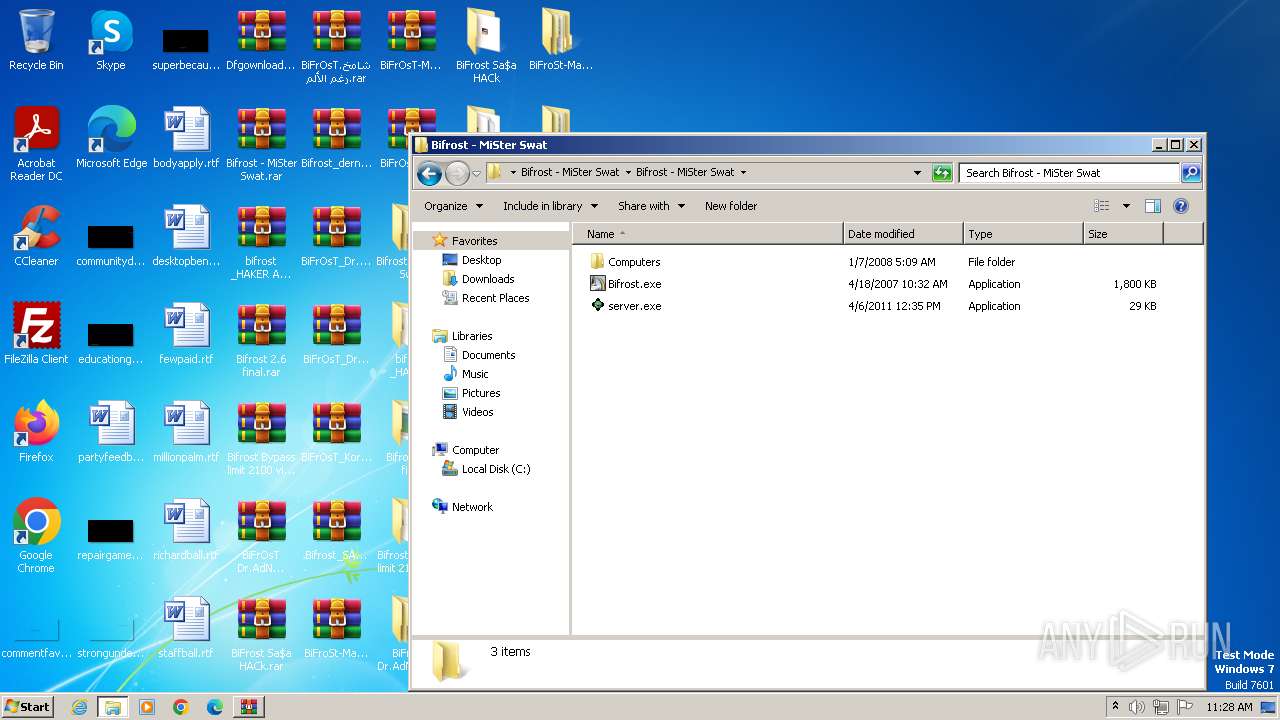The height and width of the screenshot is (720, 1280).
Task: Open recent pages dropdown beside Forward arrow
Action: coord(477,173)
